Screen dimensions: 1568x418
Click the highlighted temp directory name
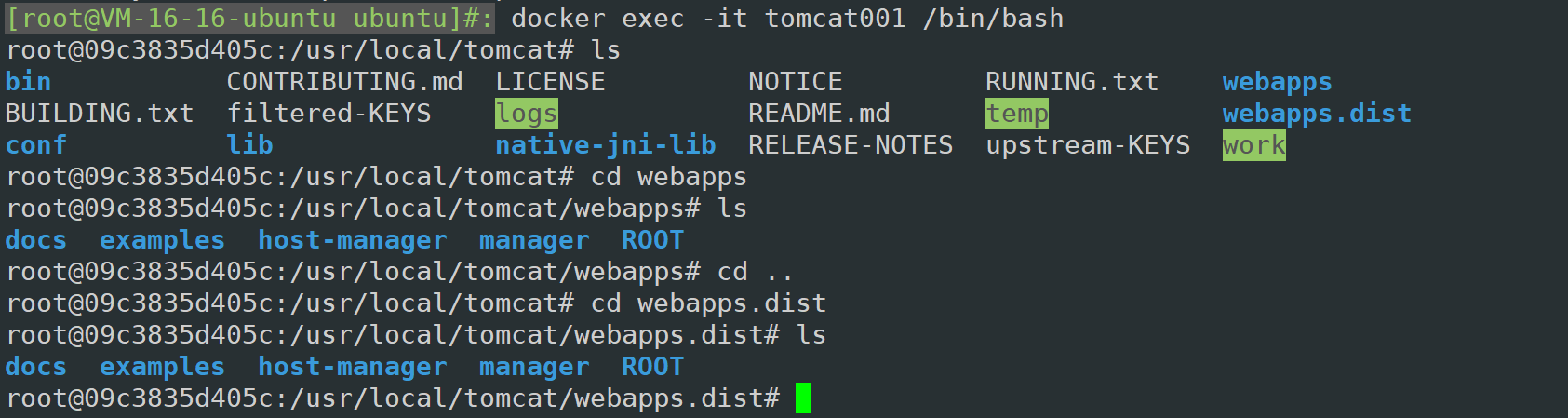[1017, 114]
